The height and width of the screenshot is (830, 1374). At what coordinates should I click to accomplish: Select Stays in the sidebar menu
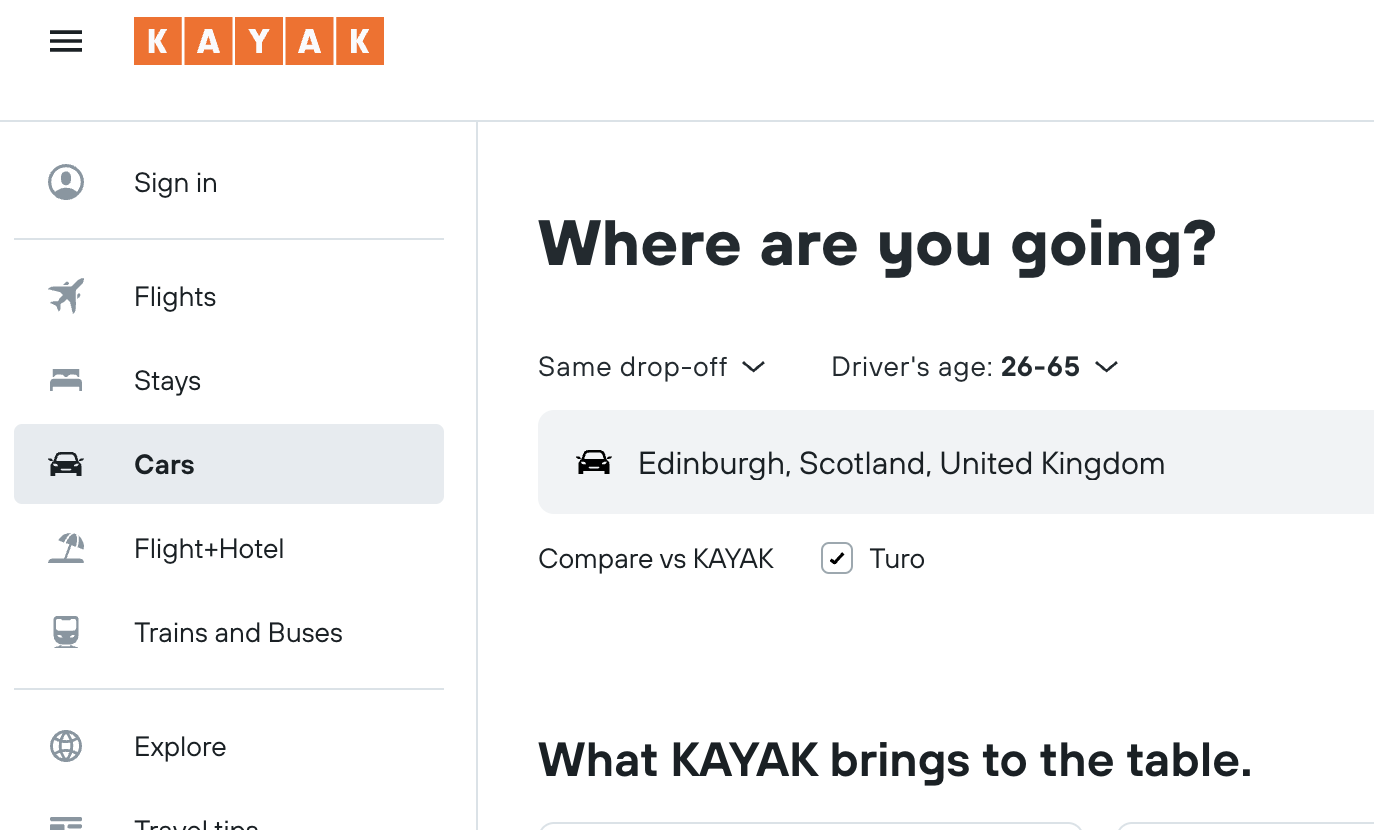coord(229,380)
